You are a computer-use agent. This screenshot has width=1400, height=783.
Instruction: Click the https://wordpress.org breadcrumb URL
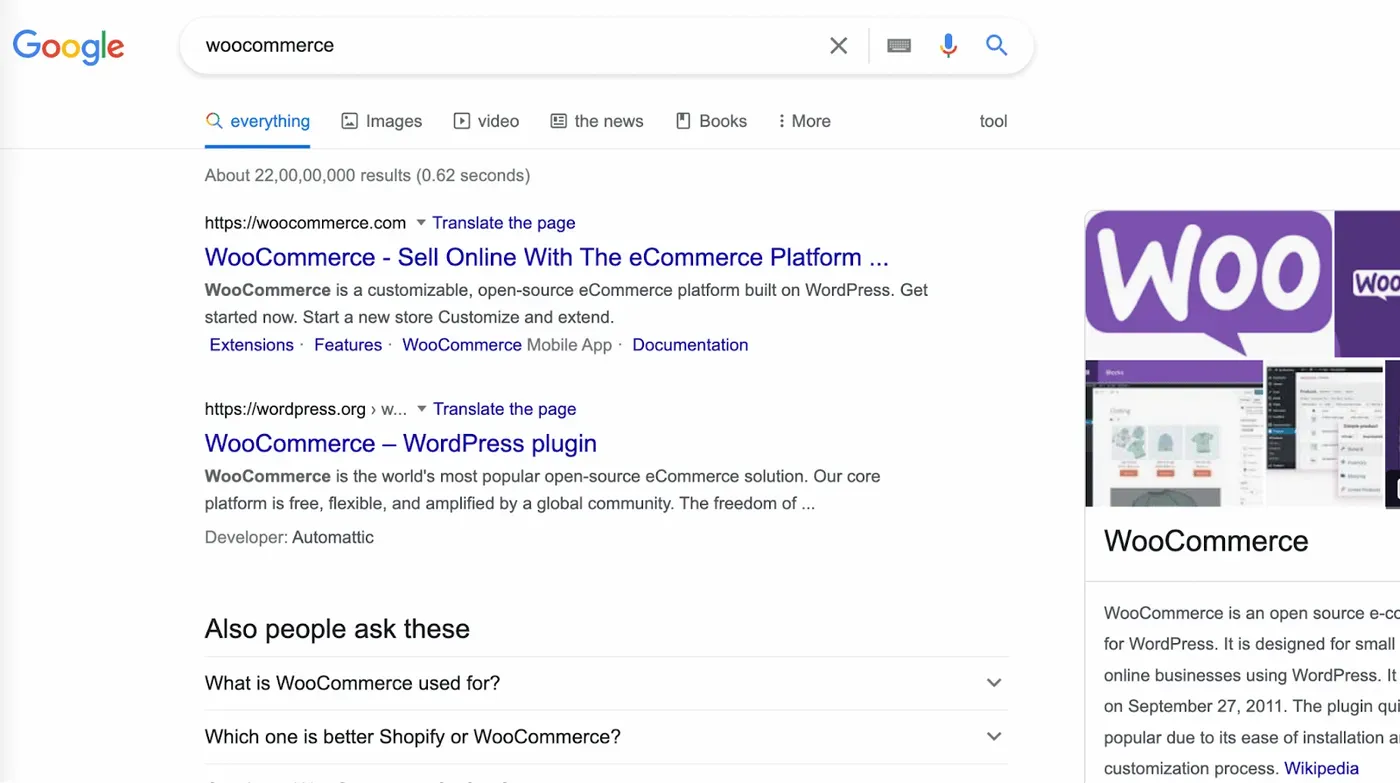[x=306, y=409]
